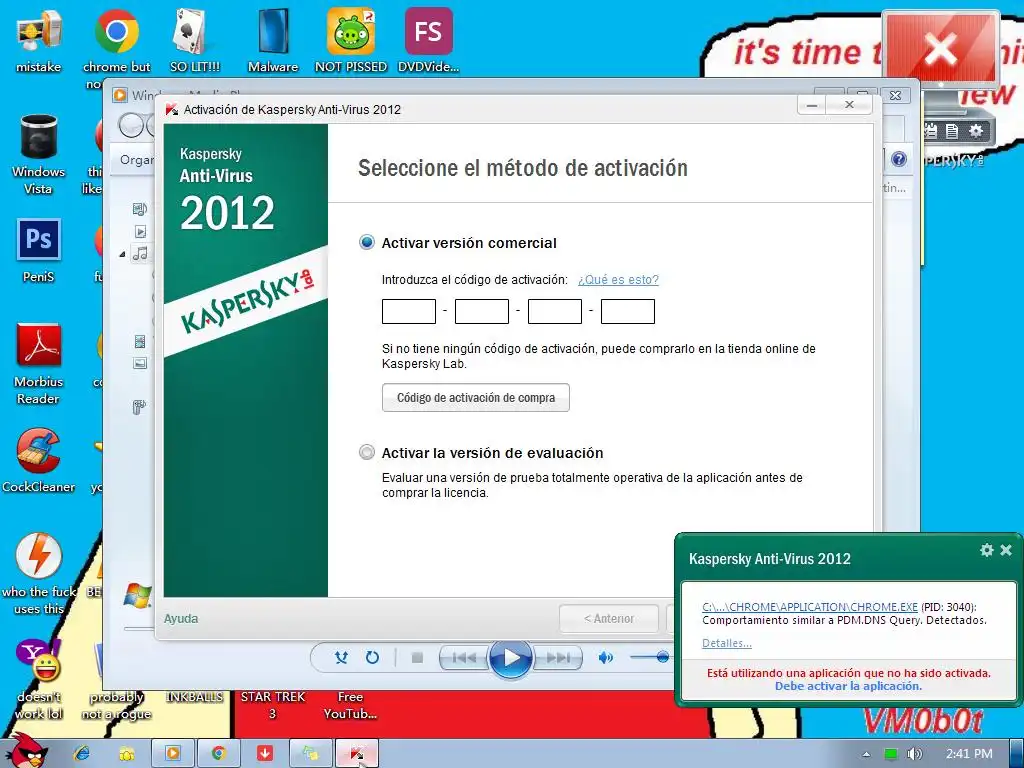1024x768 pixels.
Task: Click red download arrow taskbar icon
Action: click(264, 754)
